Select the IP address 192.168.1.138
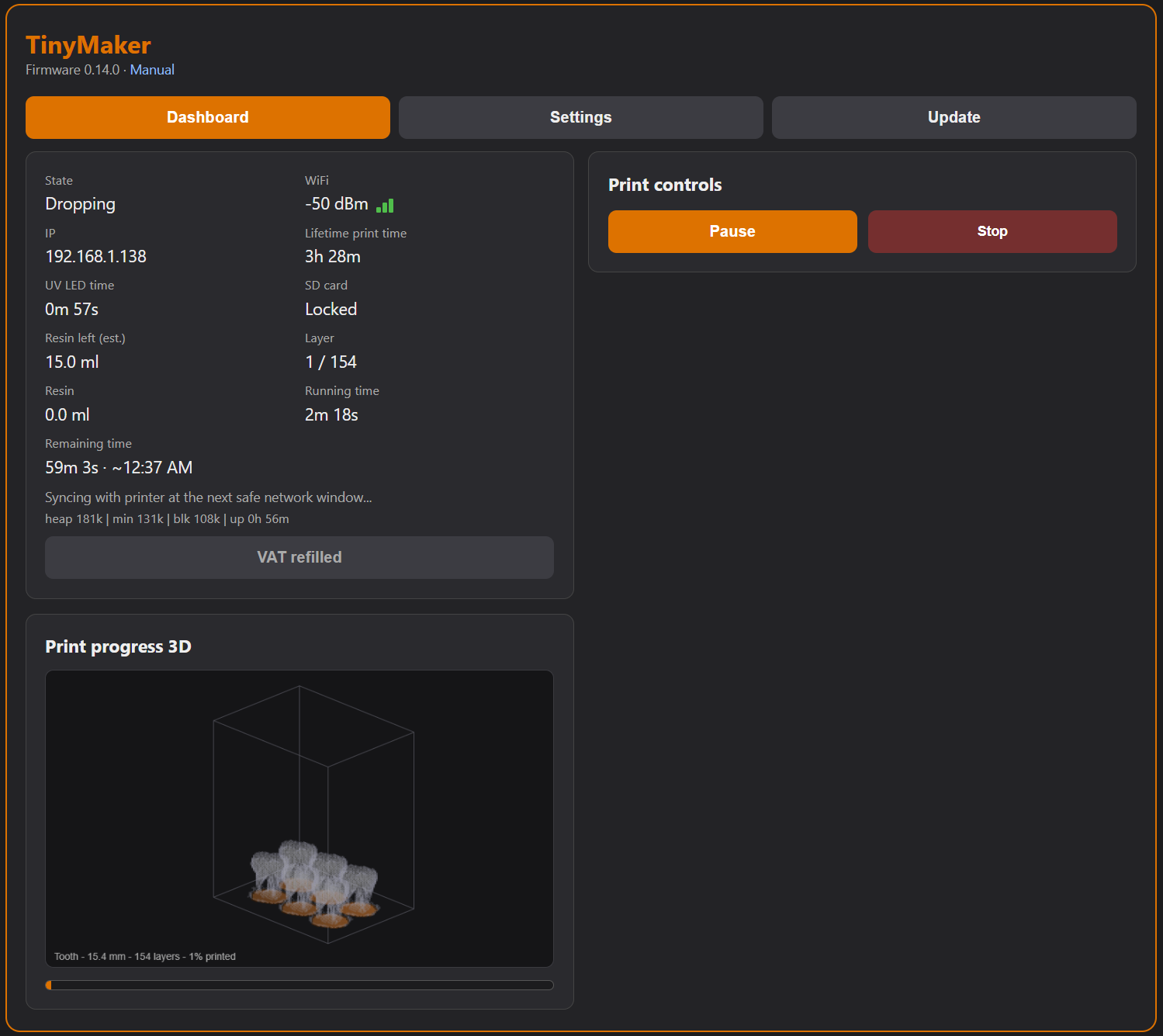Image resolution: width=1163 pixels, height=1036 pixels. pos(95,256)
